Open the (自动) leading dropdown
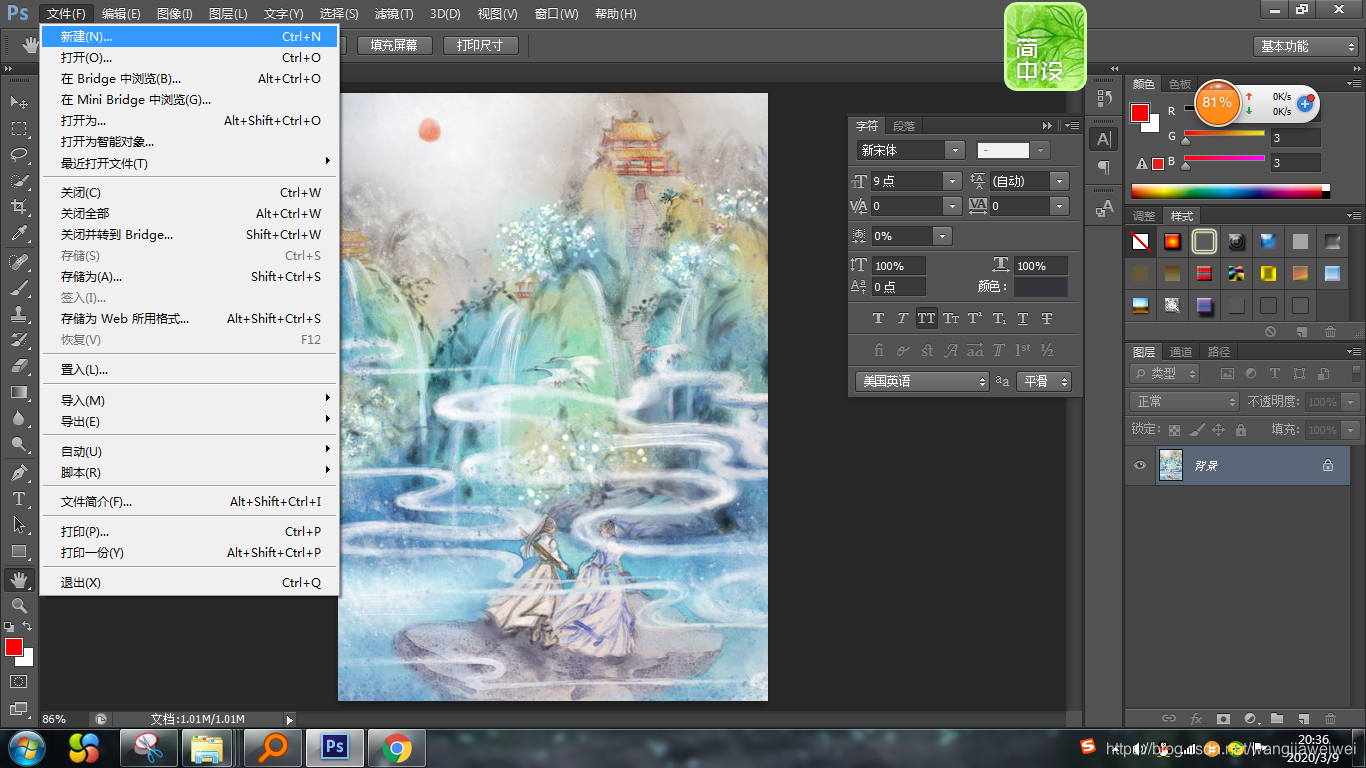The image size is (1366, 768). (1060, 181)
